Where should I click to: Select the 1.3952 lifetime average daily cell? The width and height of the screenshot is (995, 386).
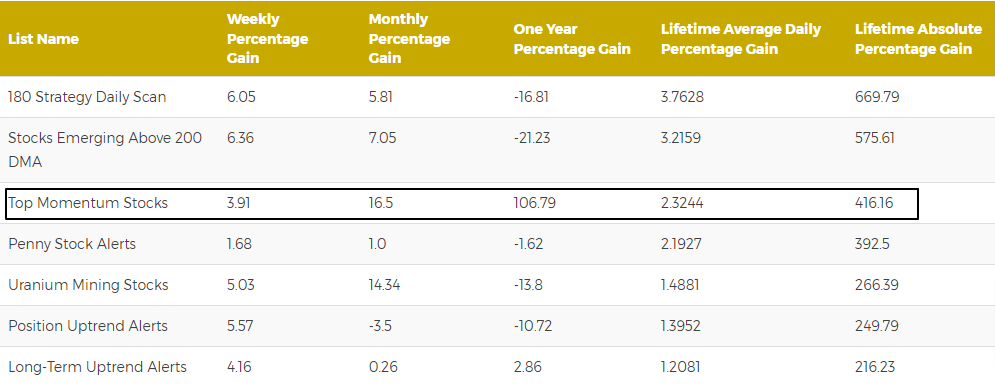click(x=680, y=326)
